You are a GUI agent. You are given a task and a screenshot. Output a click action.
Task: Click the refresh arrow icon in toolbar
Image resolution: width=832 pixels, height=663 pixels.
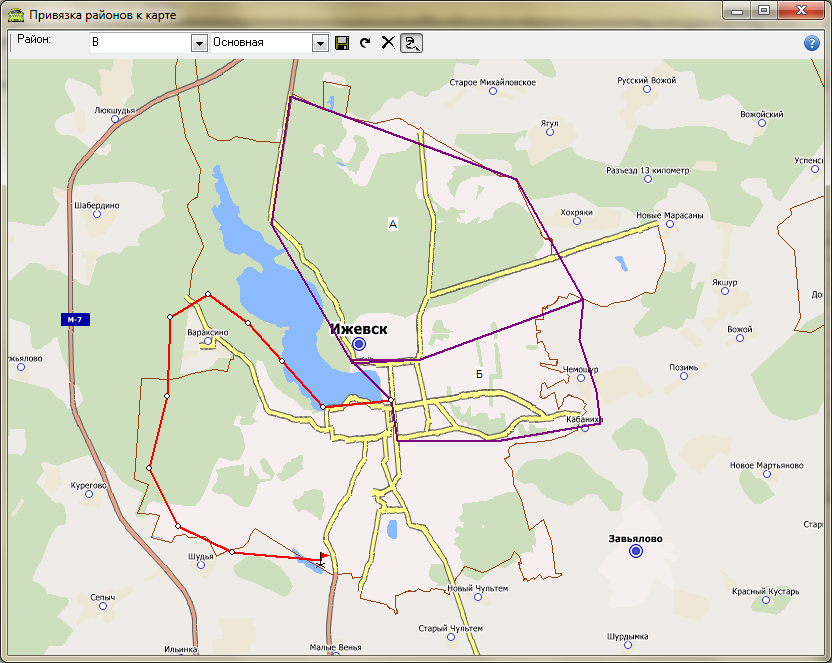coord(365,43)
